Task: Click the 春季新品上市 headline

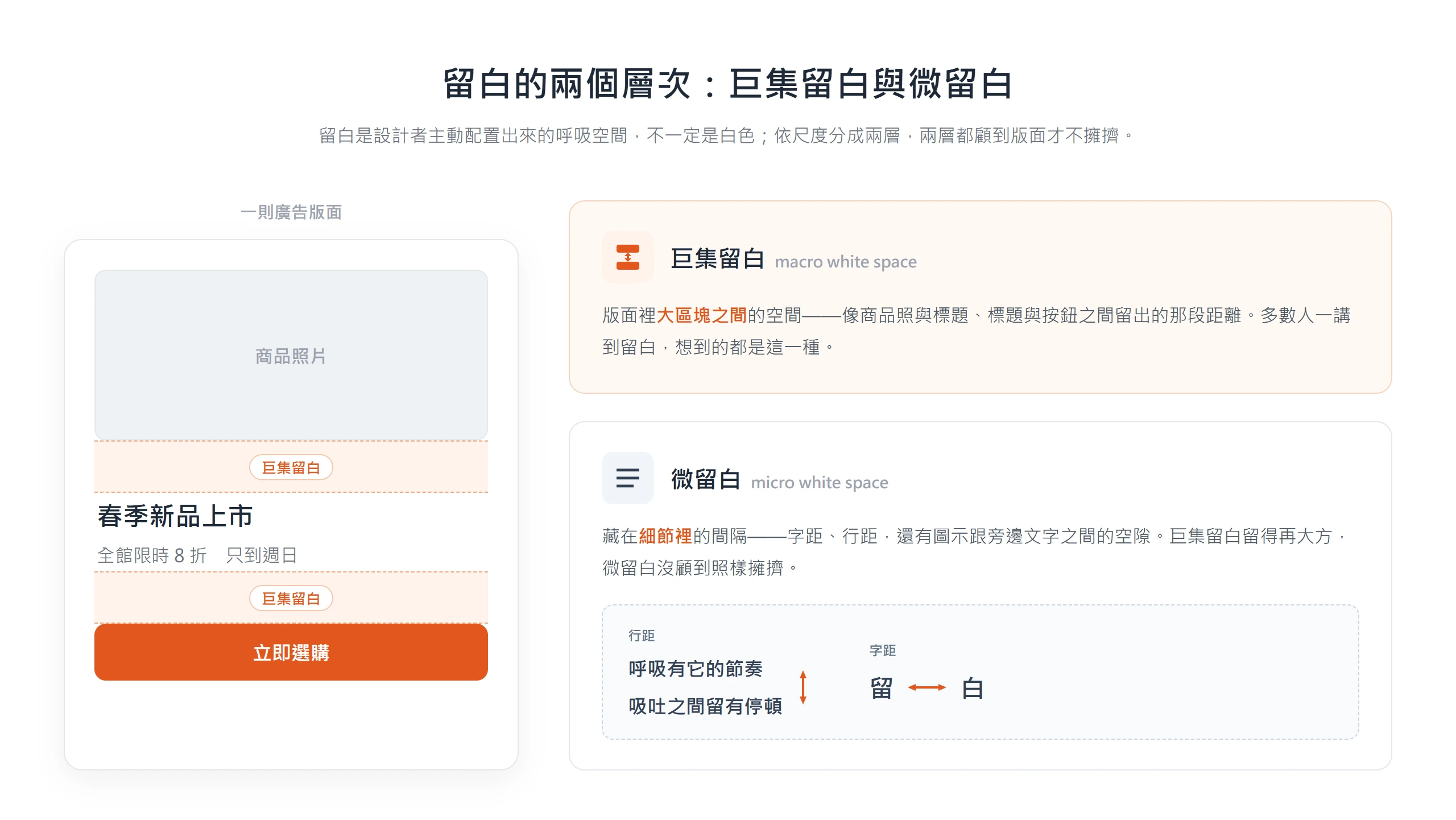Action: (175, 516)
